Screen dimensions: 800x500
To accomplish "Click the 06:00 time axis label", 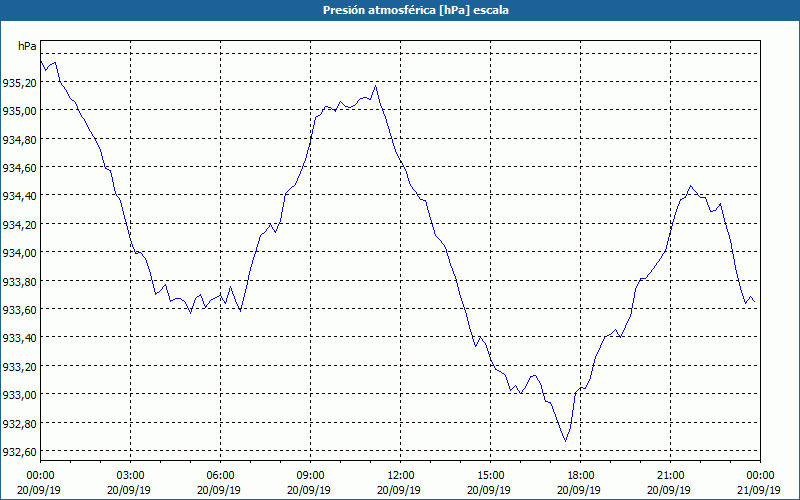I will 220,476.
